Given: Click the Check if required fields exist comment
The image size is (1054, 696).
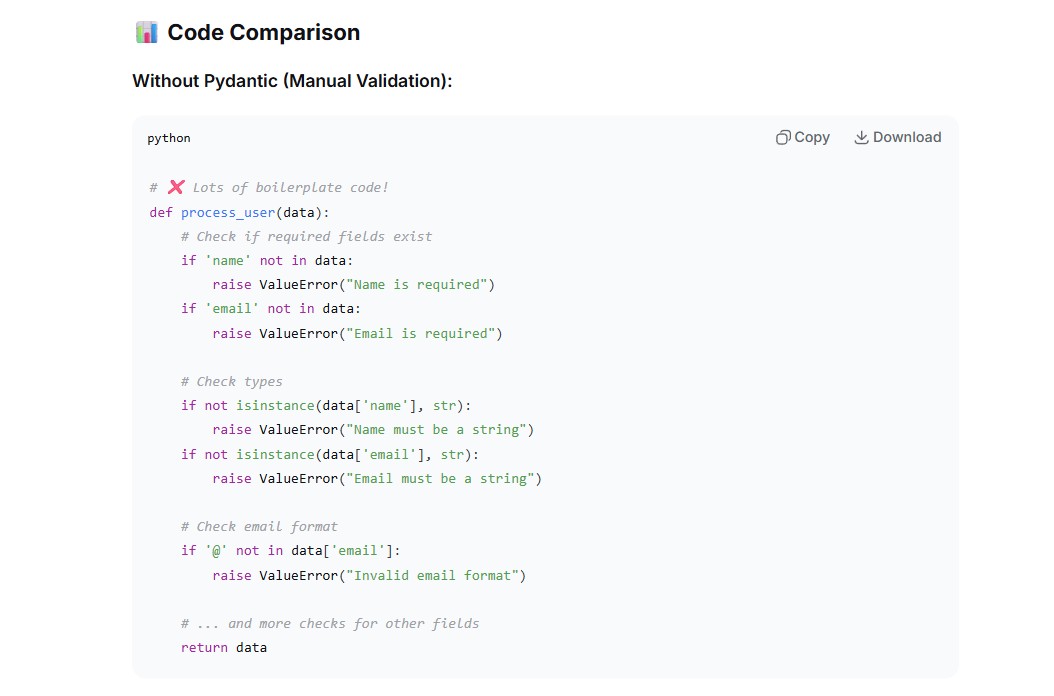Looking at the screenshot, I should 307,237.
